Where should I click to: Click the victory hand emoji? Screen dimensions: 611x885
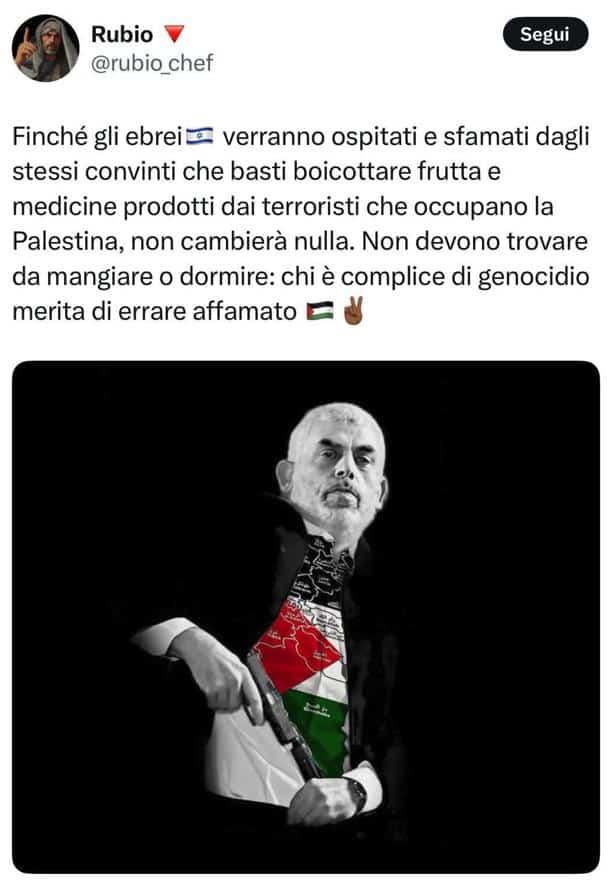(354, 310)
